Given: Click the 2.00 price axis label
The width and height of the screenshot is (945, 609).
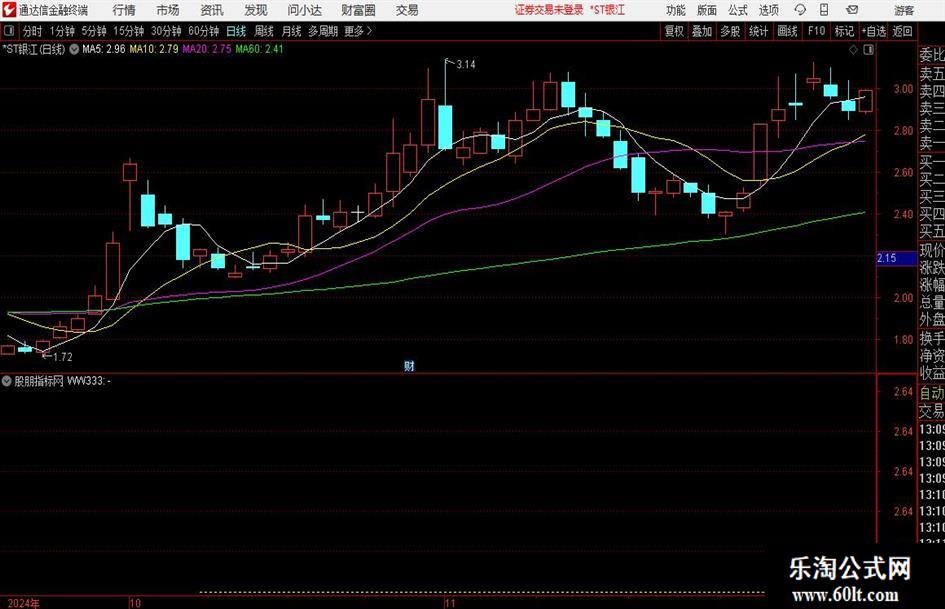Looking at the screenshot, I should pos(903,298).
